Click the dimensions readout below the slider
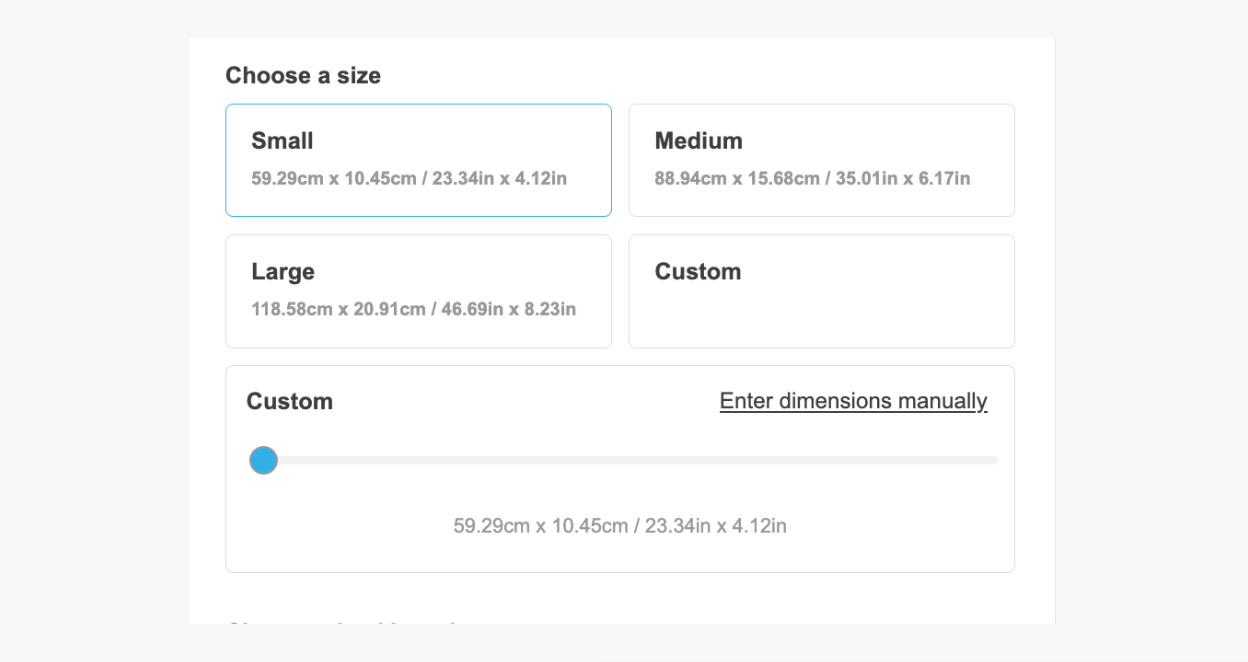 (x=620, y=526)
